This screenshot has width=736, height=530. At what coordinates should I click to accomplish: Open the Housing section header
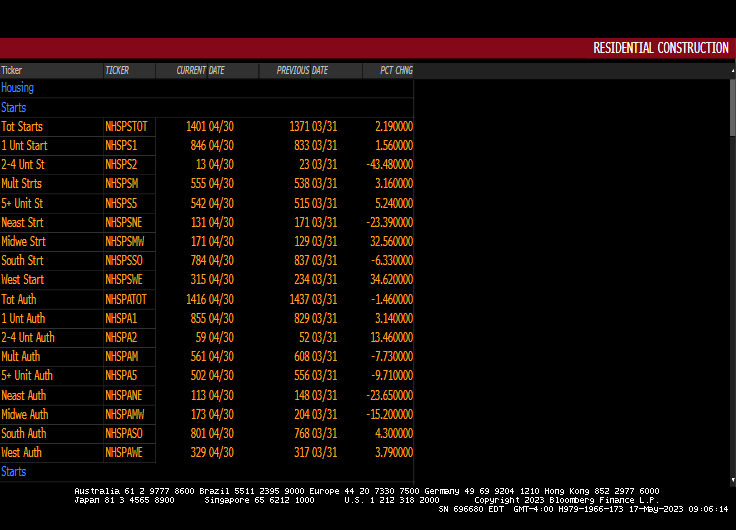[x=17, y=88]
